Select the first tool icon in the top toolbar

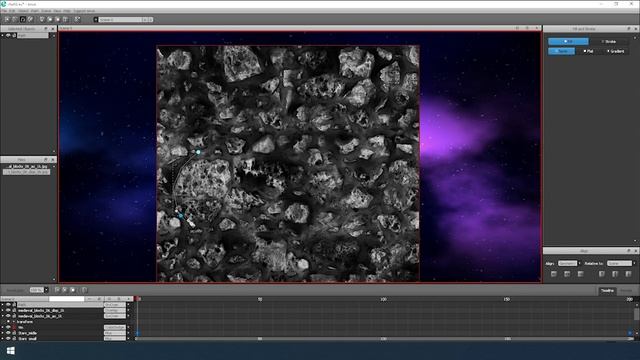[7, 19]
